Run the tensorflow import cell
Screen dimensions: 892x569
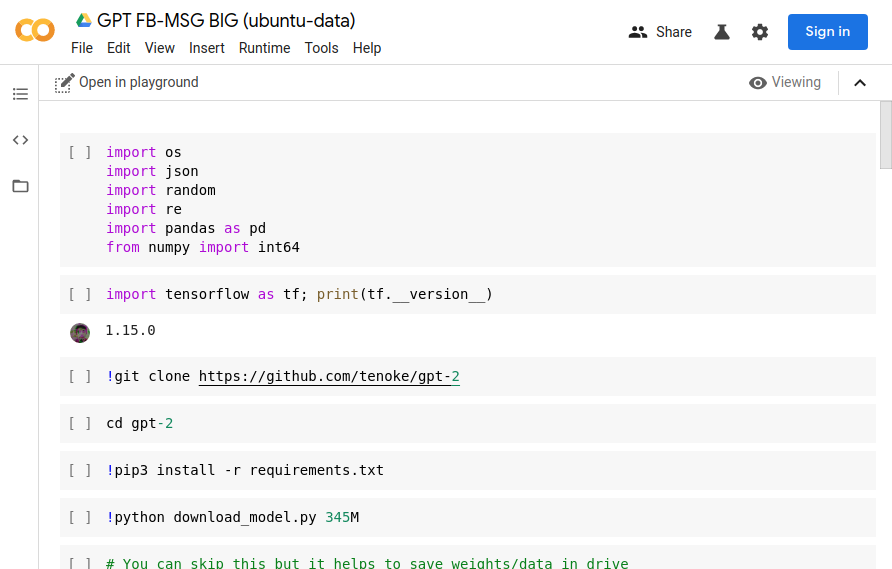point(80,294)
